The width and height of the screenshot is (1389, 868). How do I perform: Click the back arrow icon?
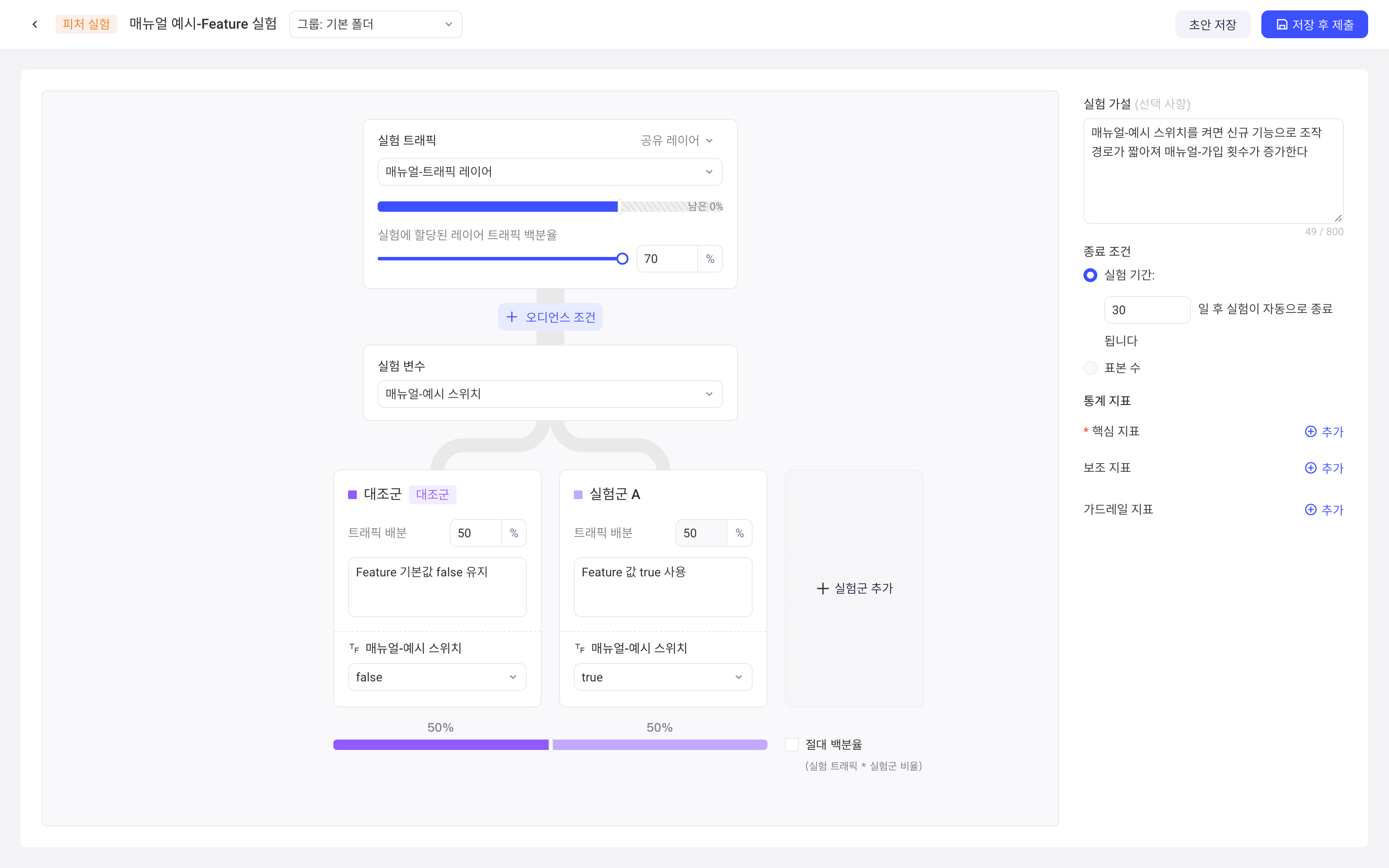click(x=35, y=24)
